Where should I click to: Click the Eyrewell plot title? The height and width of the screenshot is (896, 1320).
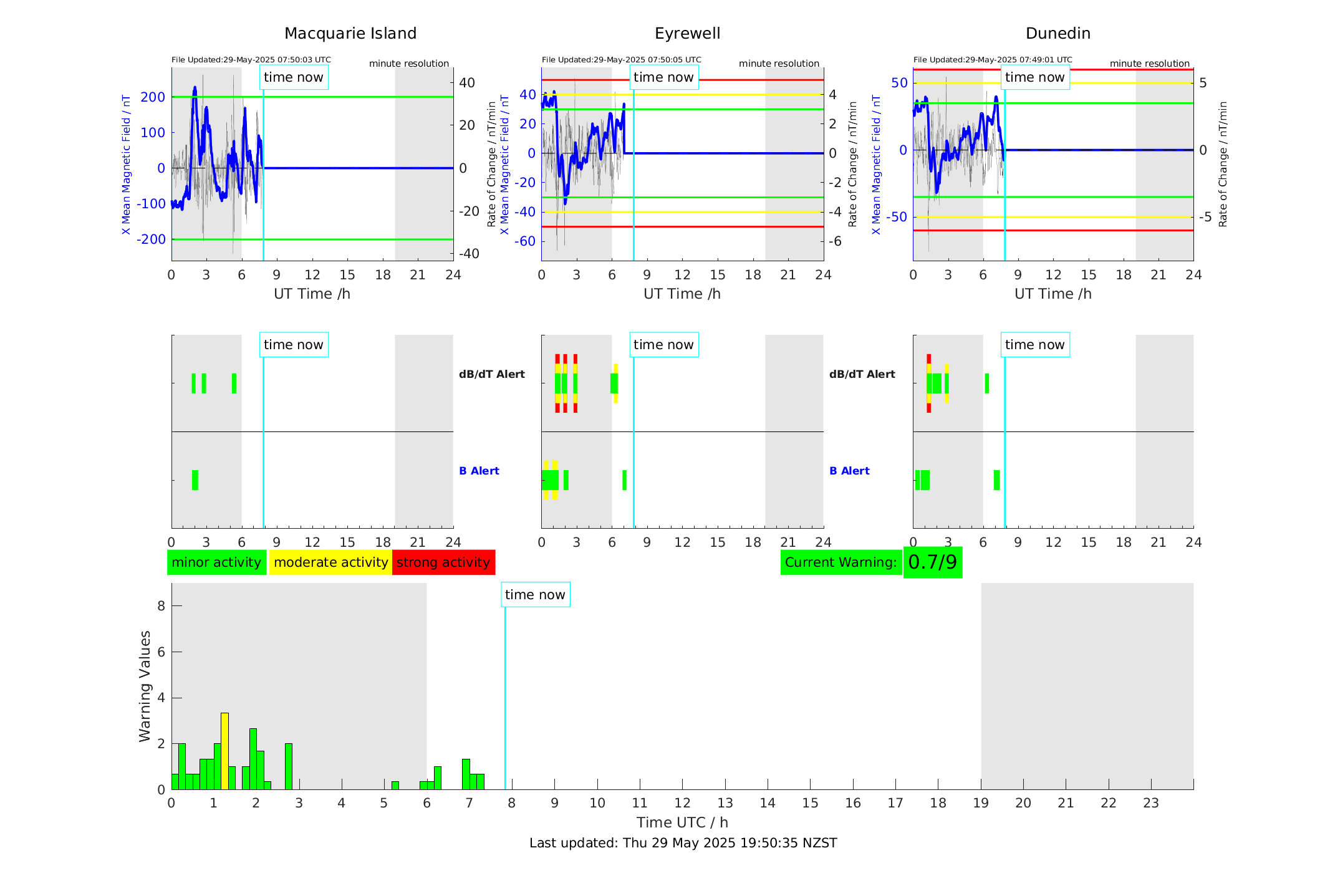pyautogui.click(x=687, y=34)
